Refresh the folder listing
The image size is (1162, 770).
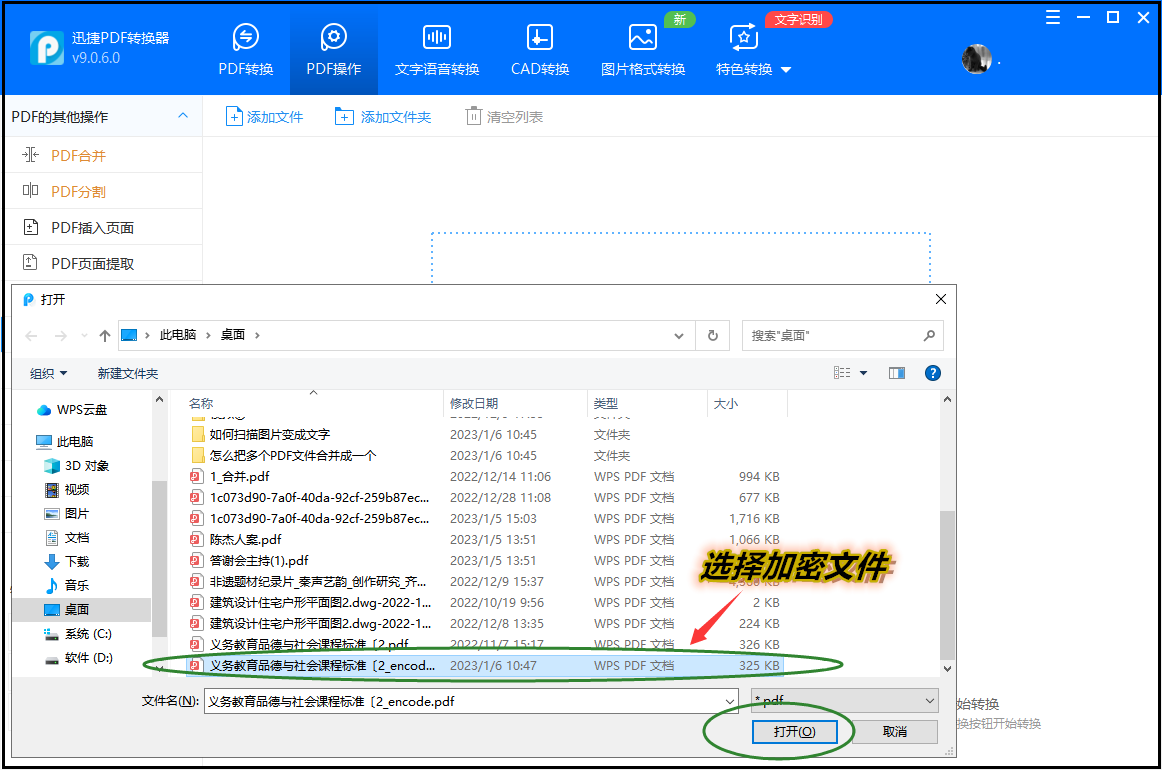[x=713, y=336]
